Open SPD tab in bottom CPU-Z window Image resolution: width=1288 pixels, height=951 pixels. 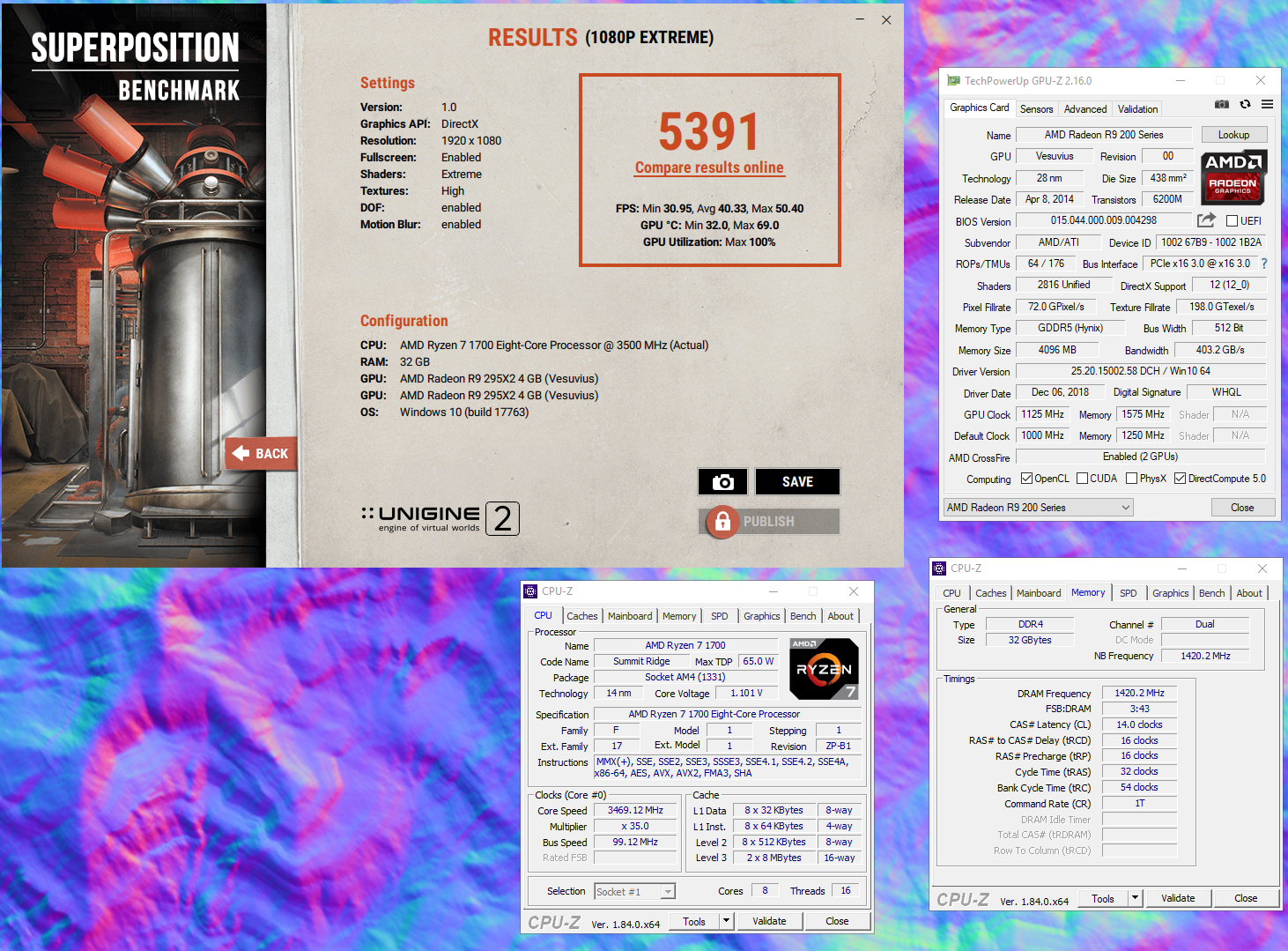720,616
